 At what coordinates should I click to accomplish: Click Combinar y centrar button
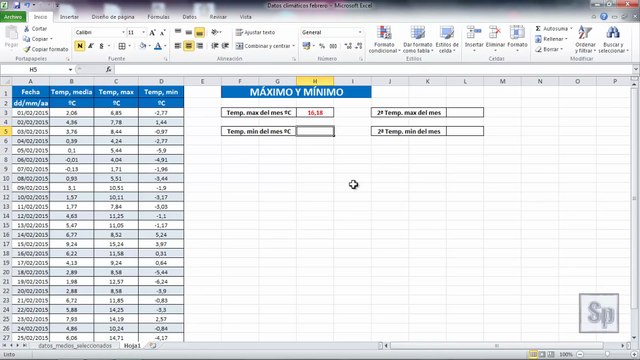(263, 46)
